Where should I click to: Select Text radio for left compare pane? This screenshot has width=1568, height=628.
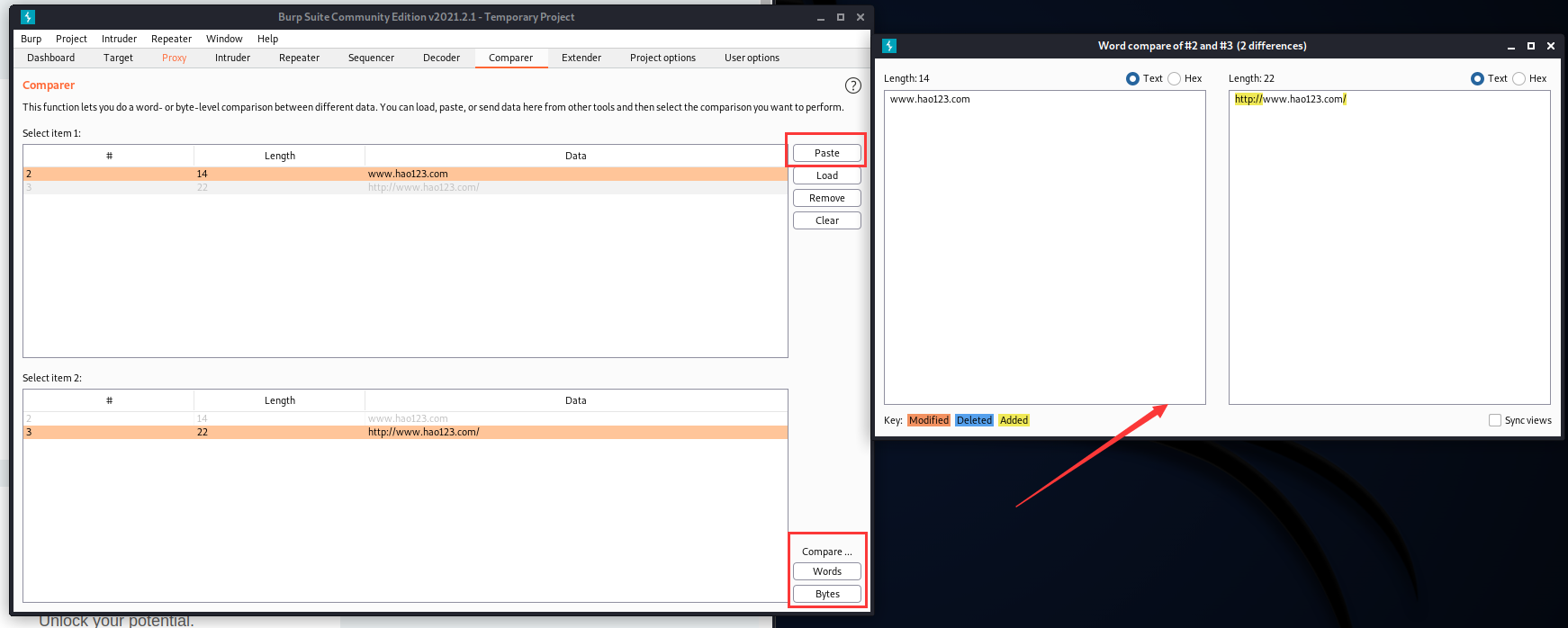1132,78
